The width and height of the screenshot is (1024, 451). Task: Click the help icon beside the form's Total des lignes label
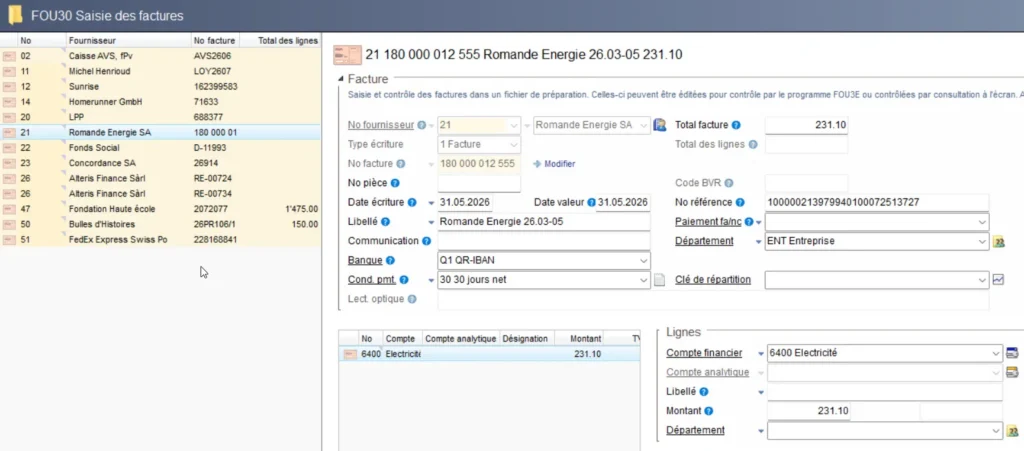[x=753, y=145]
